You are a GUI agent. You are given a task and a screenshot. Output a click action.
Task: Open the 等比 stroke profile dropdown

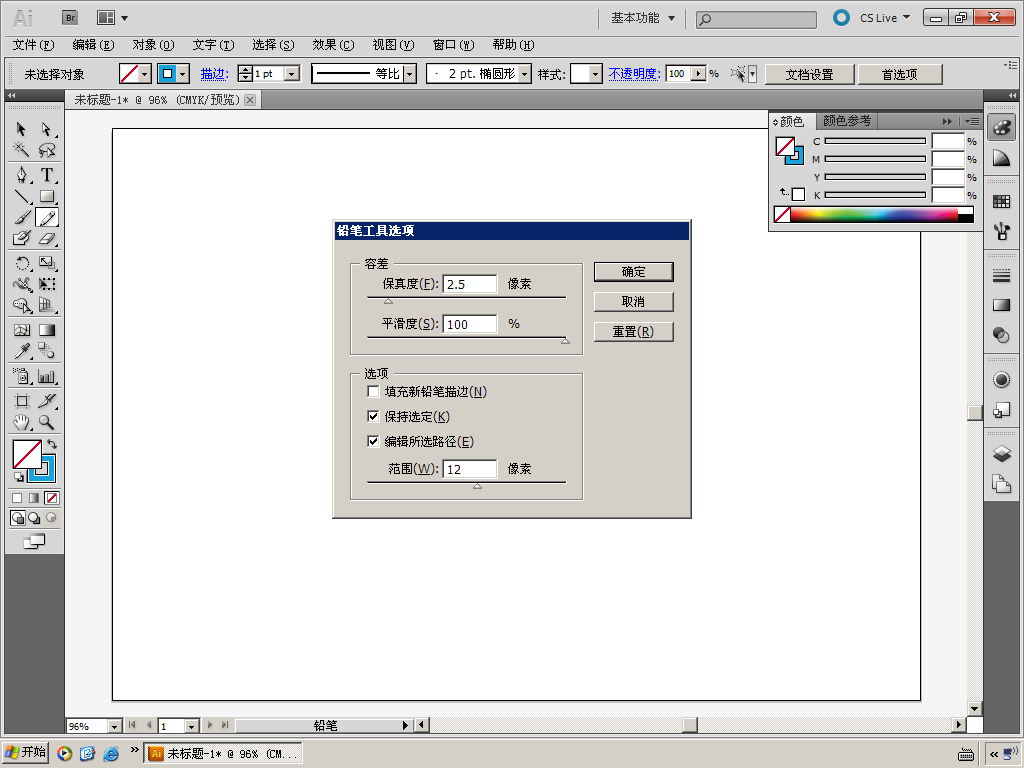(x=409, y=74)
